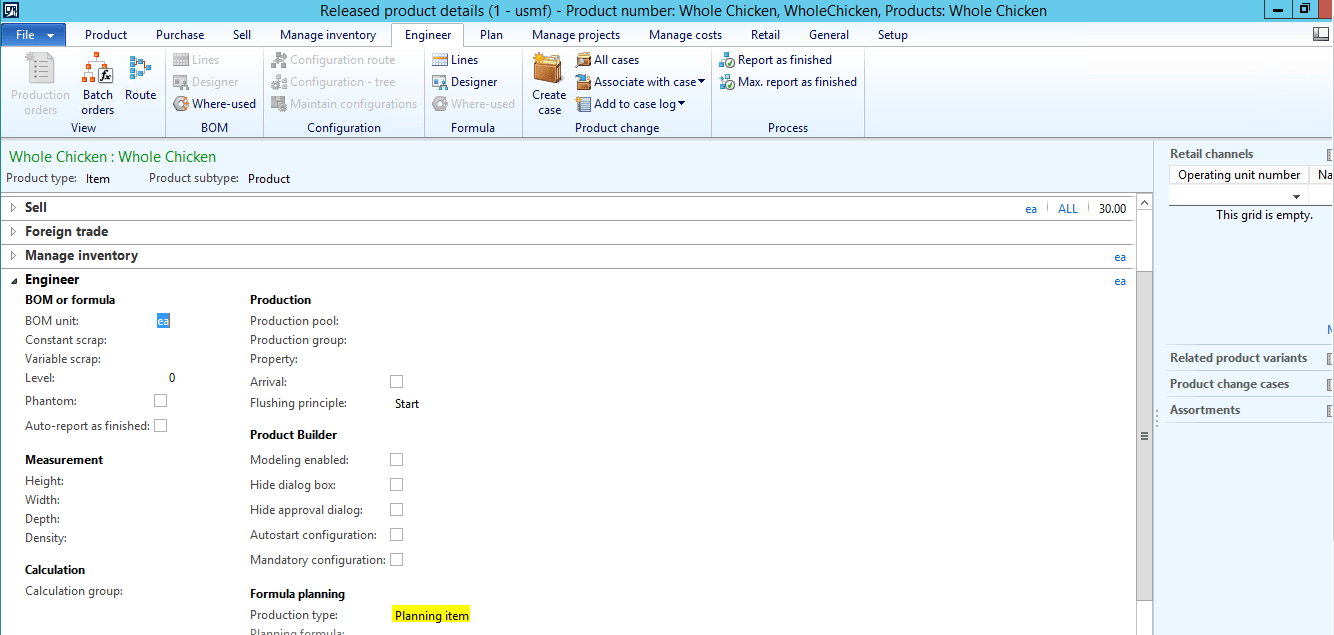Click the Flushing principle value Start
1334x635 pixels.
[x=407, y=404]
